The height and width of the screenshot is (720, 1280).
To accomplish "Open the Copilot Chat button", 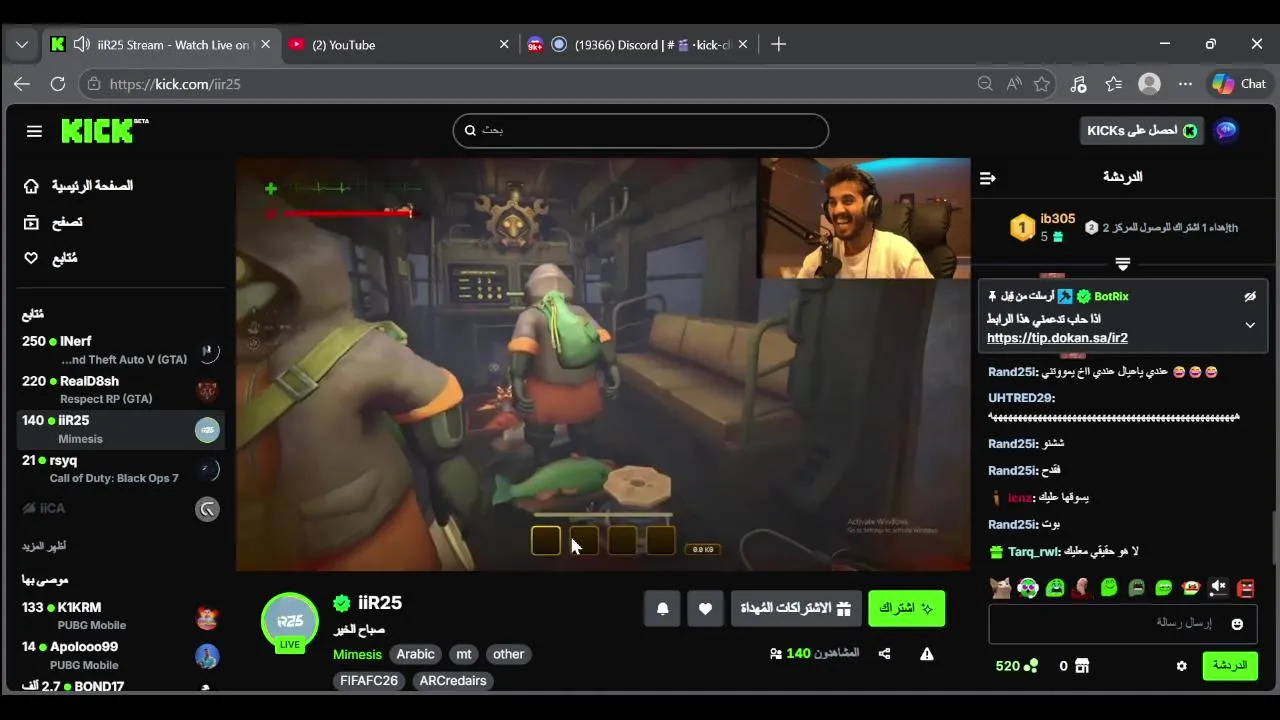I will click(x=1239, y=84).
